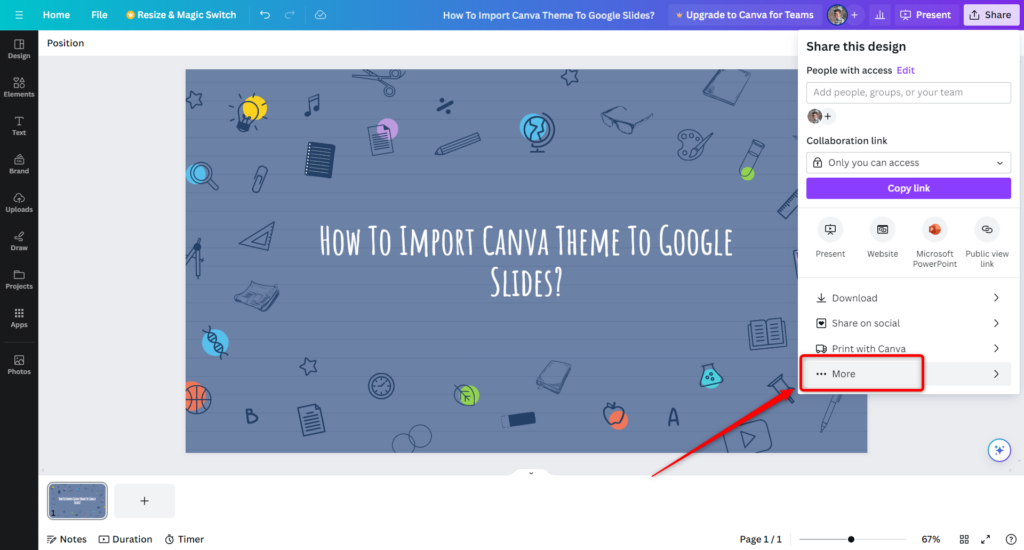Switch to grid view

(x=964, y=539)
